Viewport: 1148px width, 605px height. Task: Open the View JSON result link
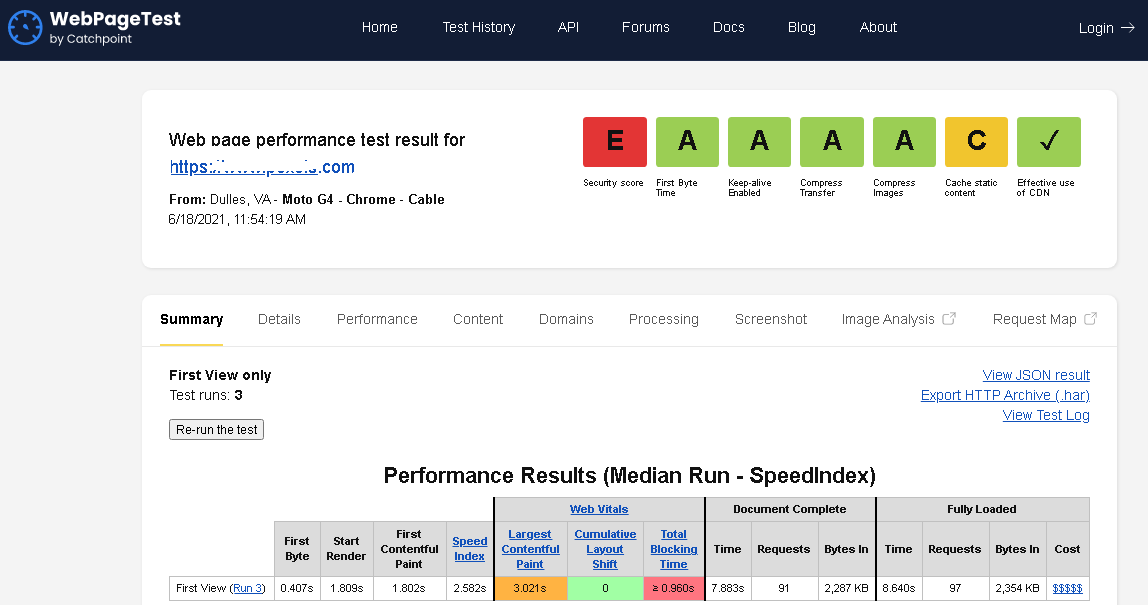1035,375
